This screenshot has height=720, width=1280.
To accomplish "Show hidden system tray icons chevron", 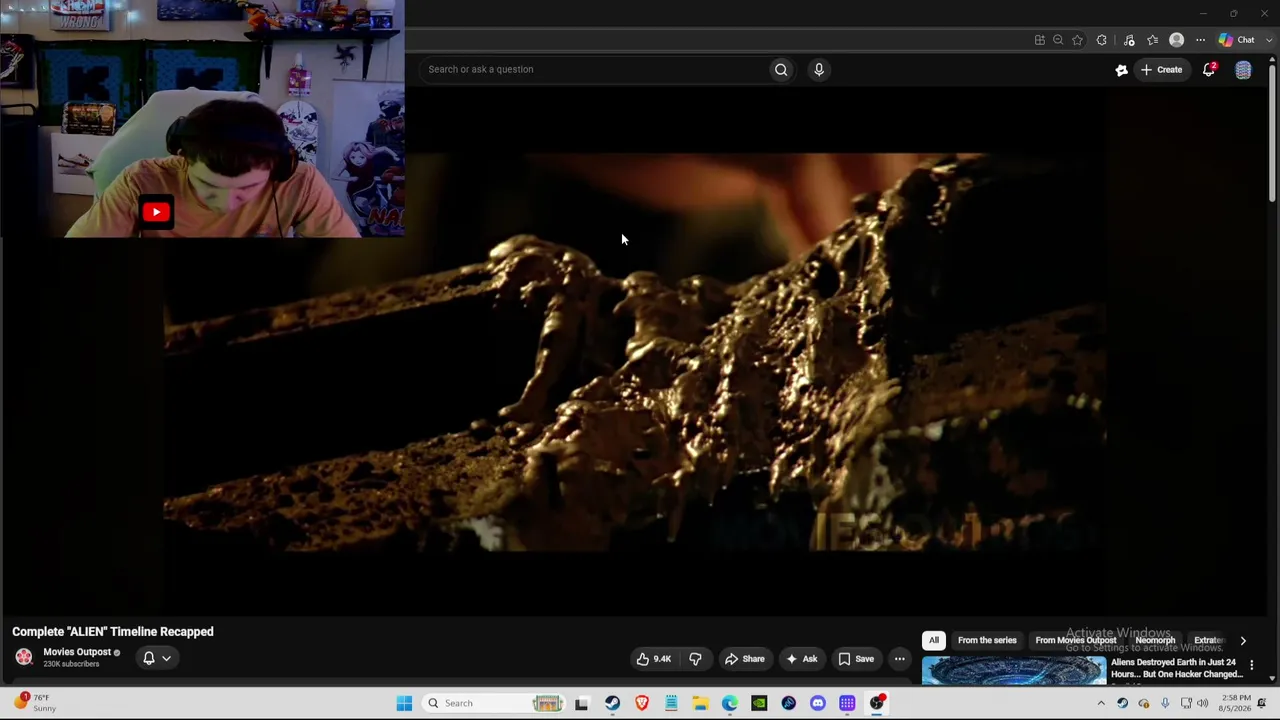I will 1101,703.
